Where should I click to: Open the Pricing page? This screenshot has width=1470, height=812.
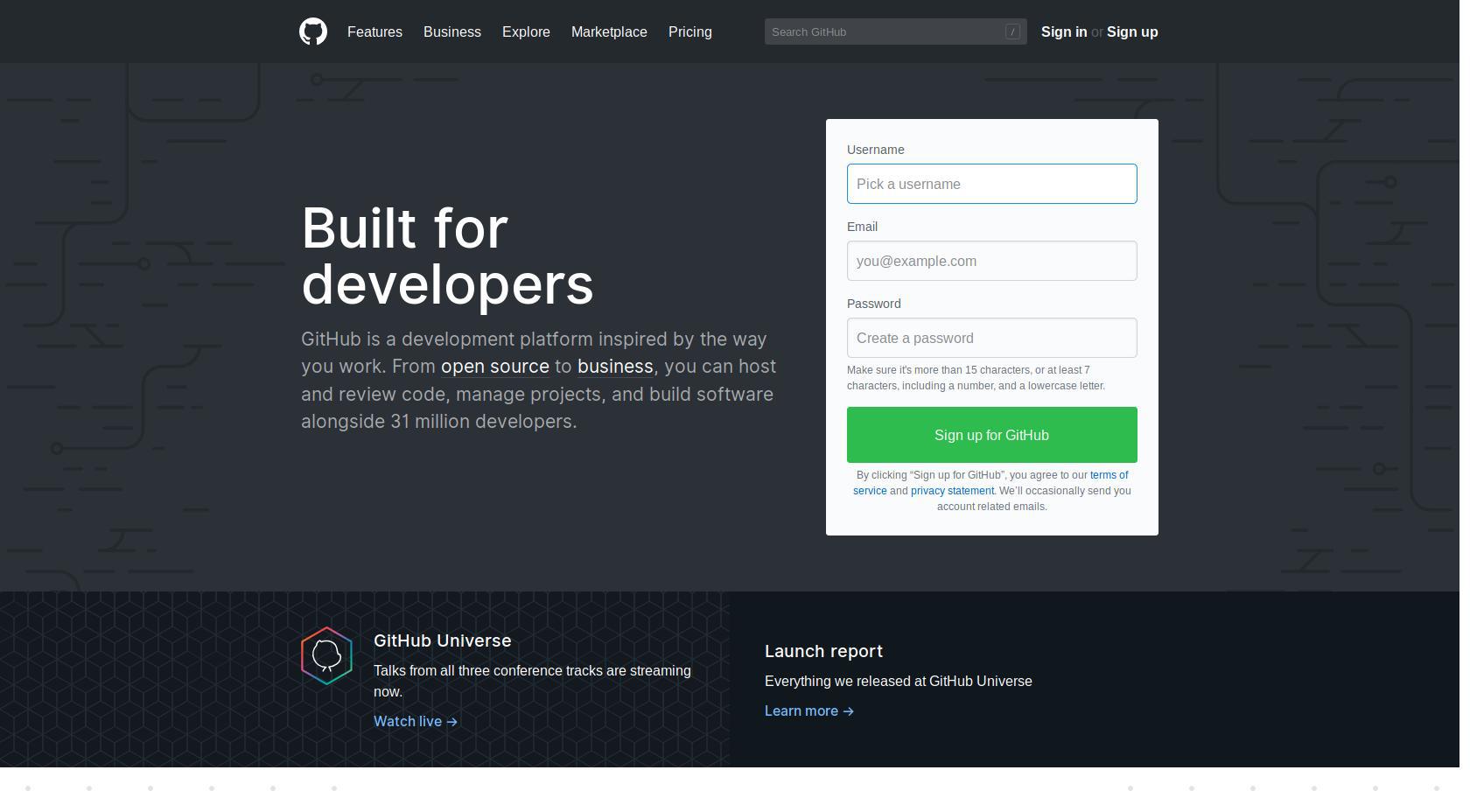click(690, 31)
